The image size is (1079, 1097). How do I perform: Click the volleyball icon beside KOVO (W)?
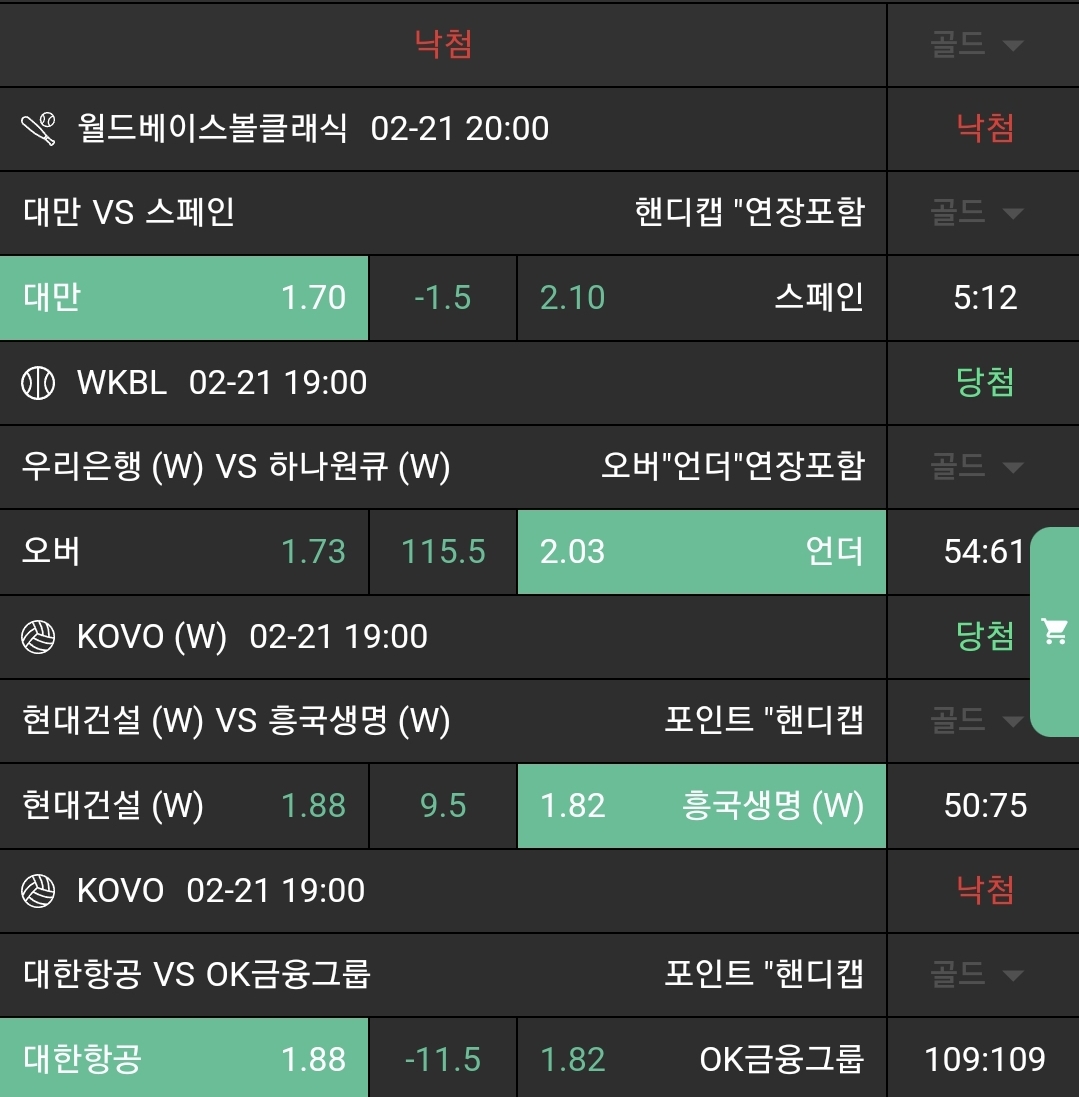[39, 637]
